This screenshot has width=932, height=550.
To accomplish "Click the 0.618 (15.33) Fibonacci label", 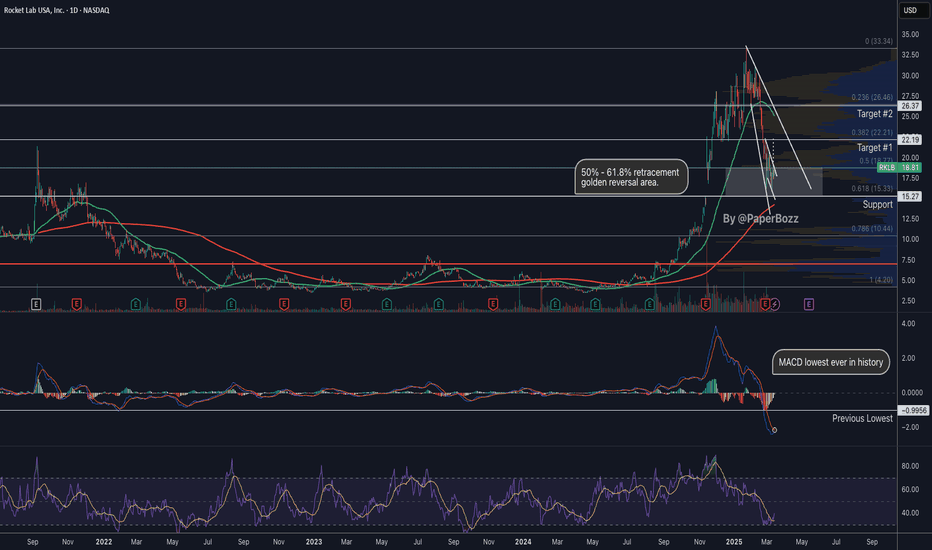I will 872,188.
